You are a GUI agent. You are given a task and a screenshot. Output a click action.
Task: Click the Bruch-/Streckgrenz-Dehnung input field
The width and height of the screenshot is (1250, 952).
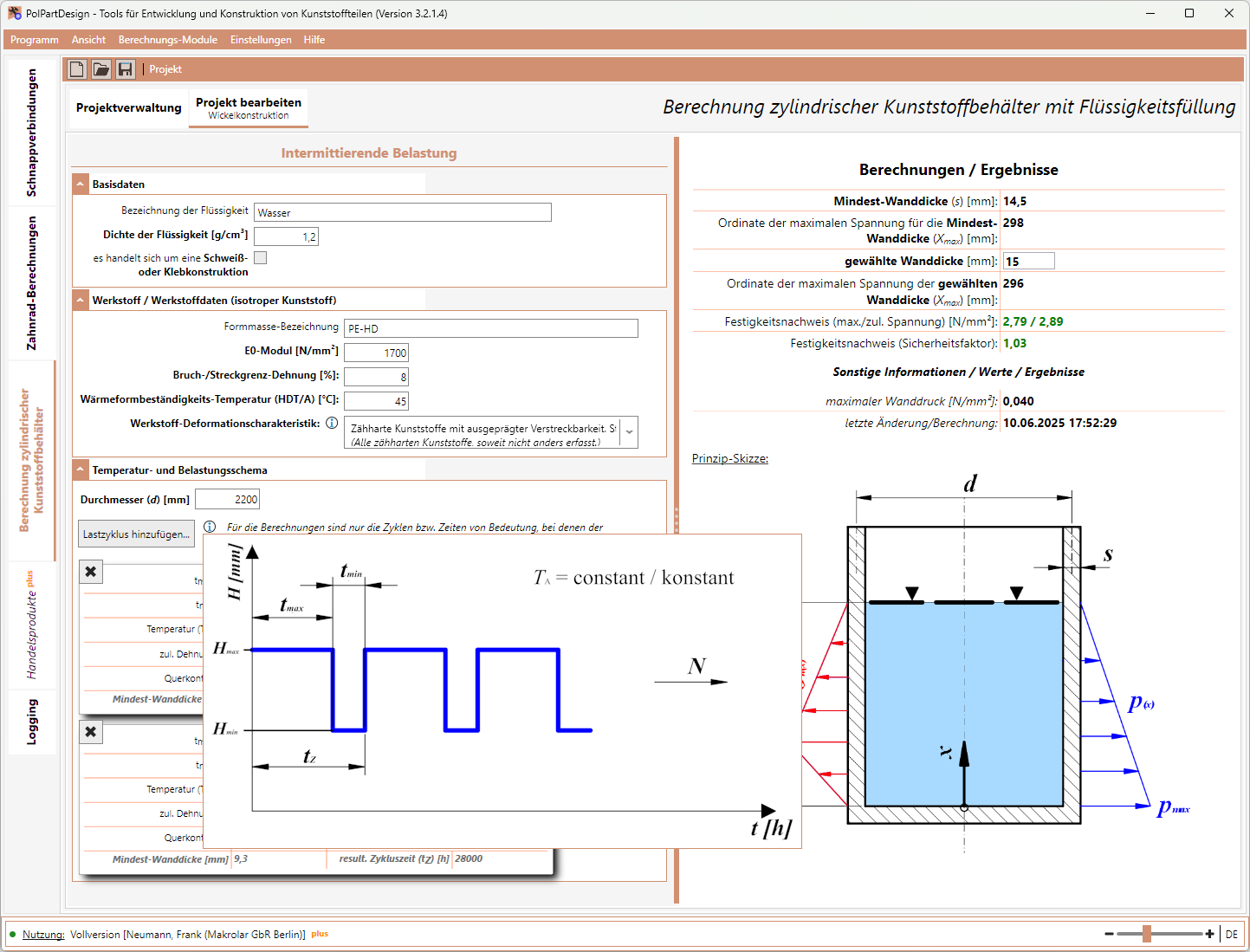point(376,377)
